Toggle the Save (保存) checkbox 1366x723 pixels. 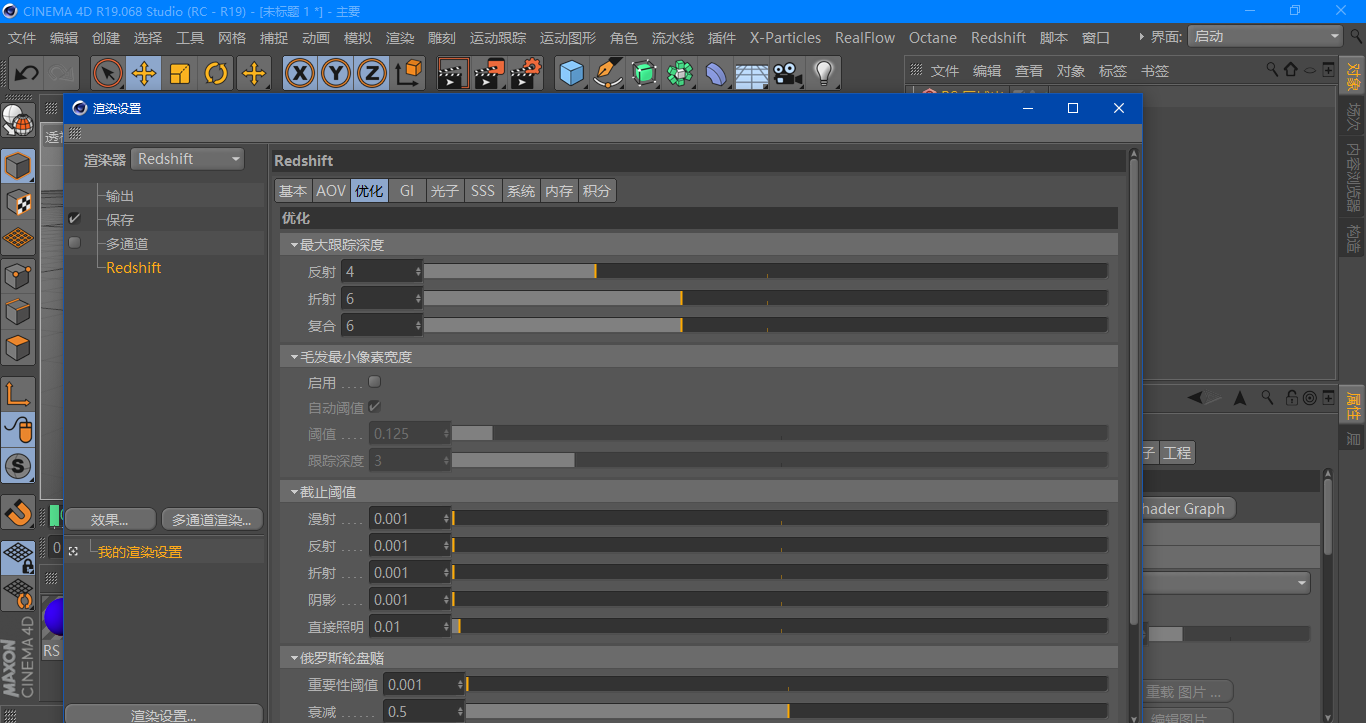coord(74,219)
